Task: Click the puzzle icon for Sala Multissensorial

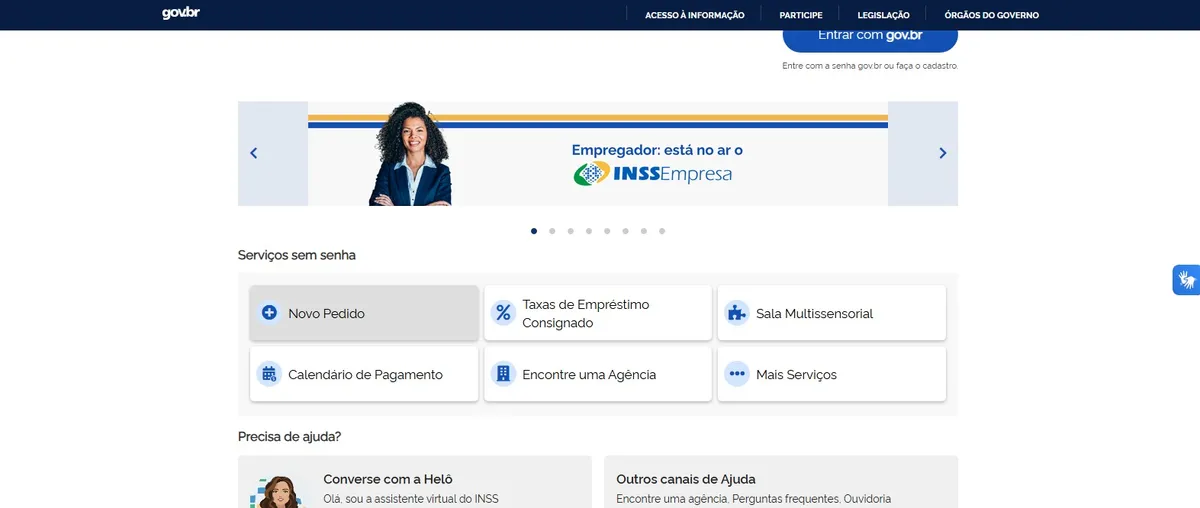Action: pyautogui.click(x=737, y=313)
